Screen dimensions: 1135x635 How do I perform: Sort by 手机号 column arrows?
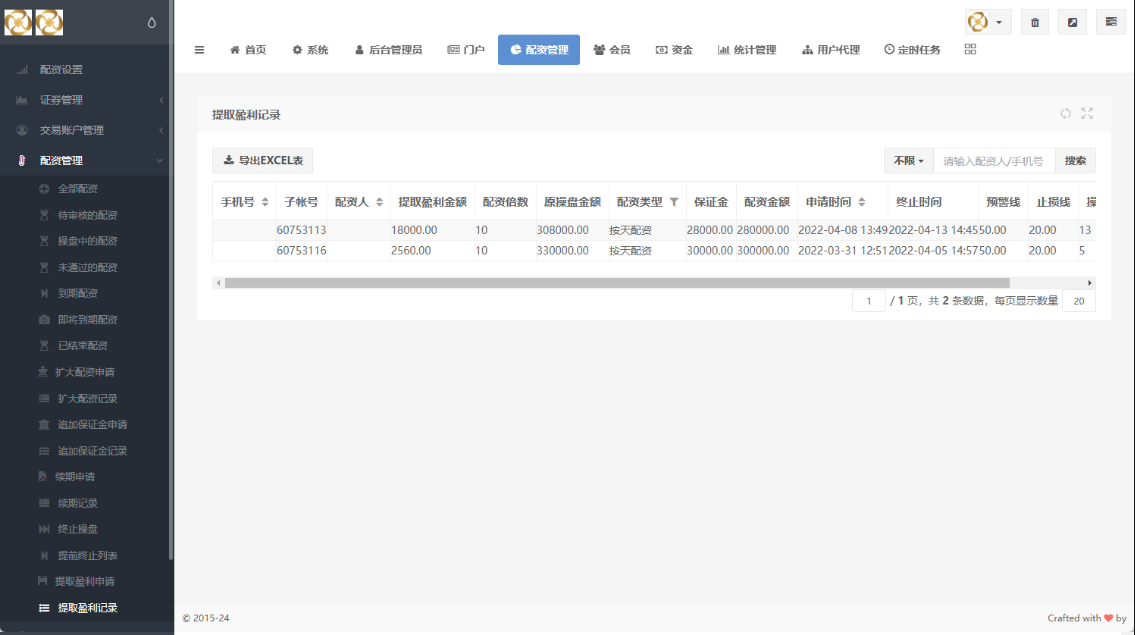pyautogui.click(x=265, y=202)
